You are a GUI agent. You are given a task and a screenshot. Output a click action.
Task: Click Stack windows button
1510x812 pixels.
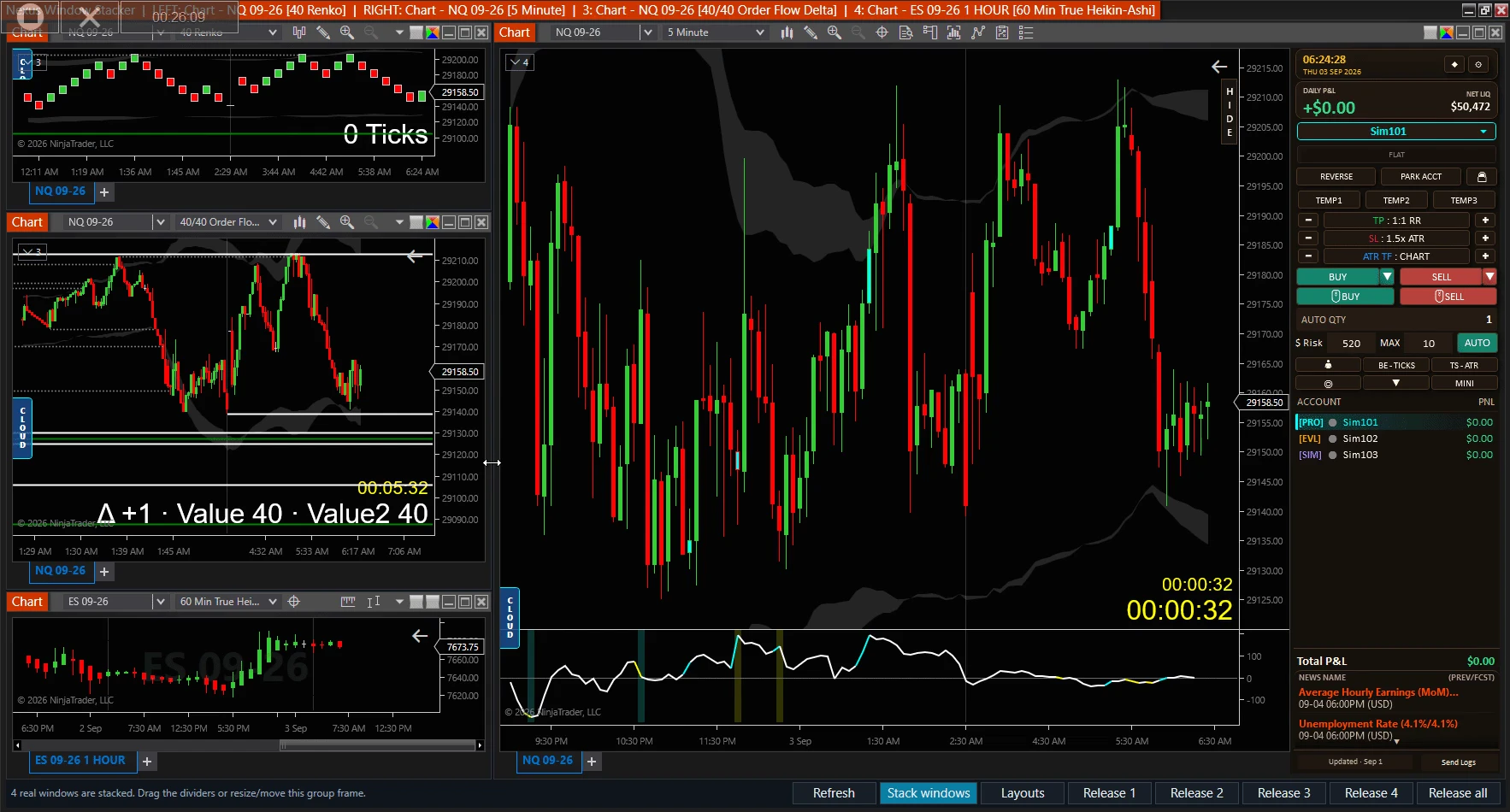point(929,793)
